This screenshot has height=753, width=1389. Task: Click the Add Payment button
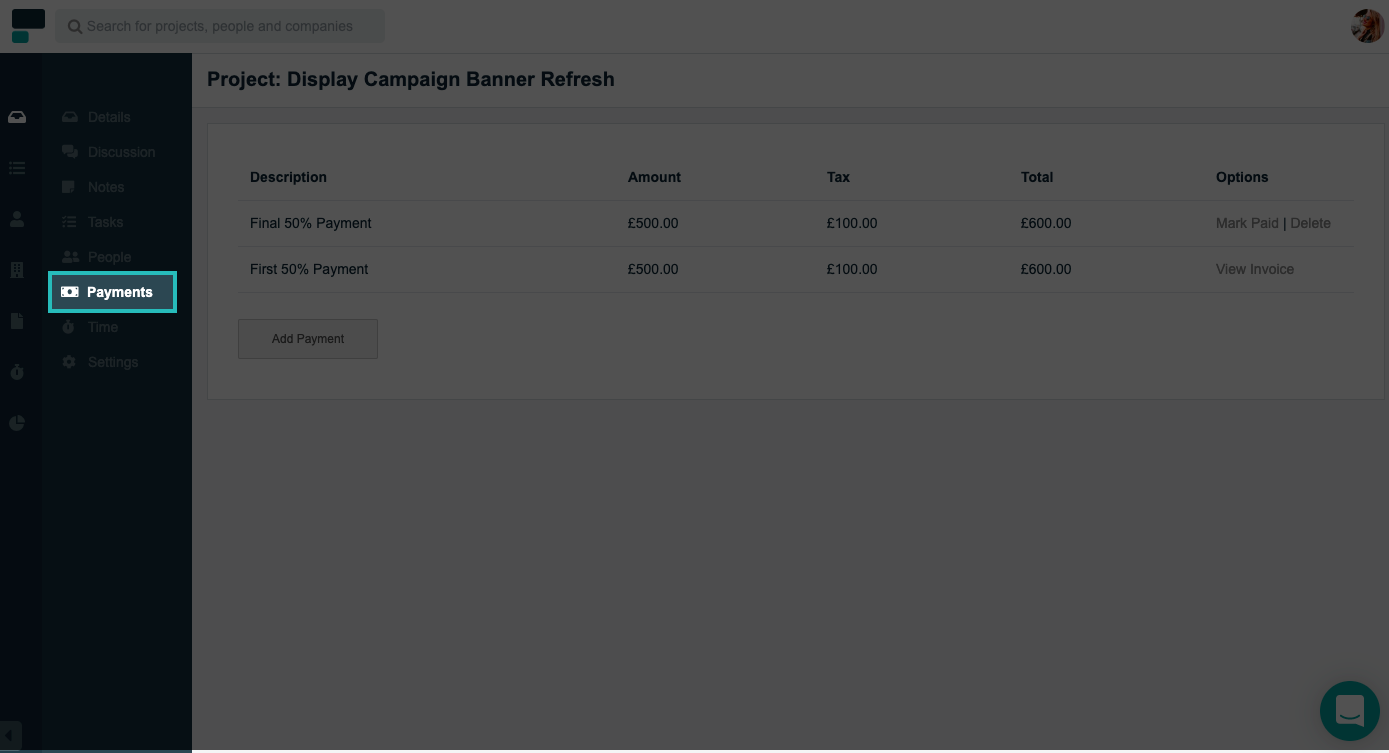[x=308, y=339]
